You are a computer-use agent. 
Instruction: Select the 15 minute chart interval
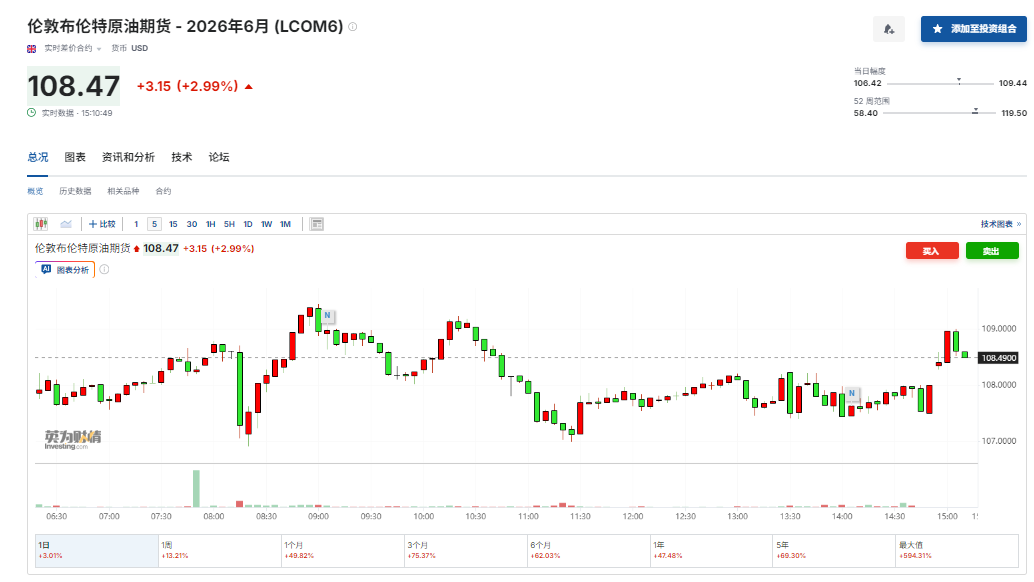[173, 224]
